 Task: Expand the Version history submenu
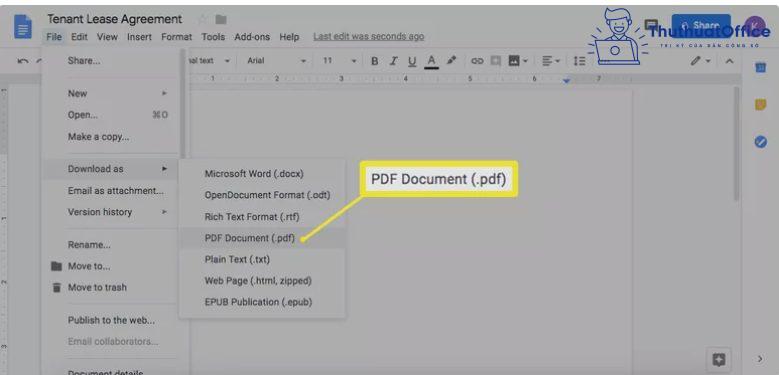(164, 212)
